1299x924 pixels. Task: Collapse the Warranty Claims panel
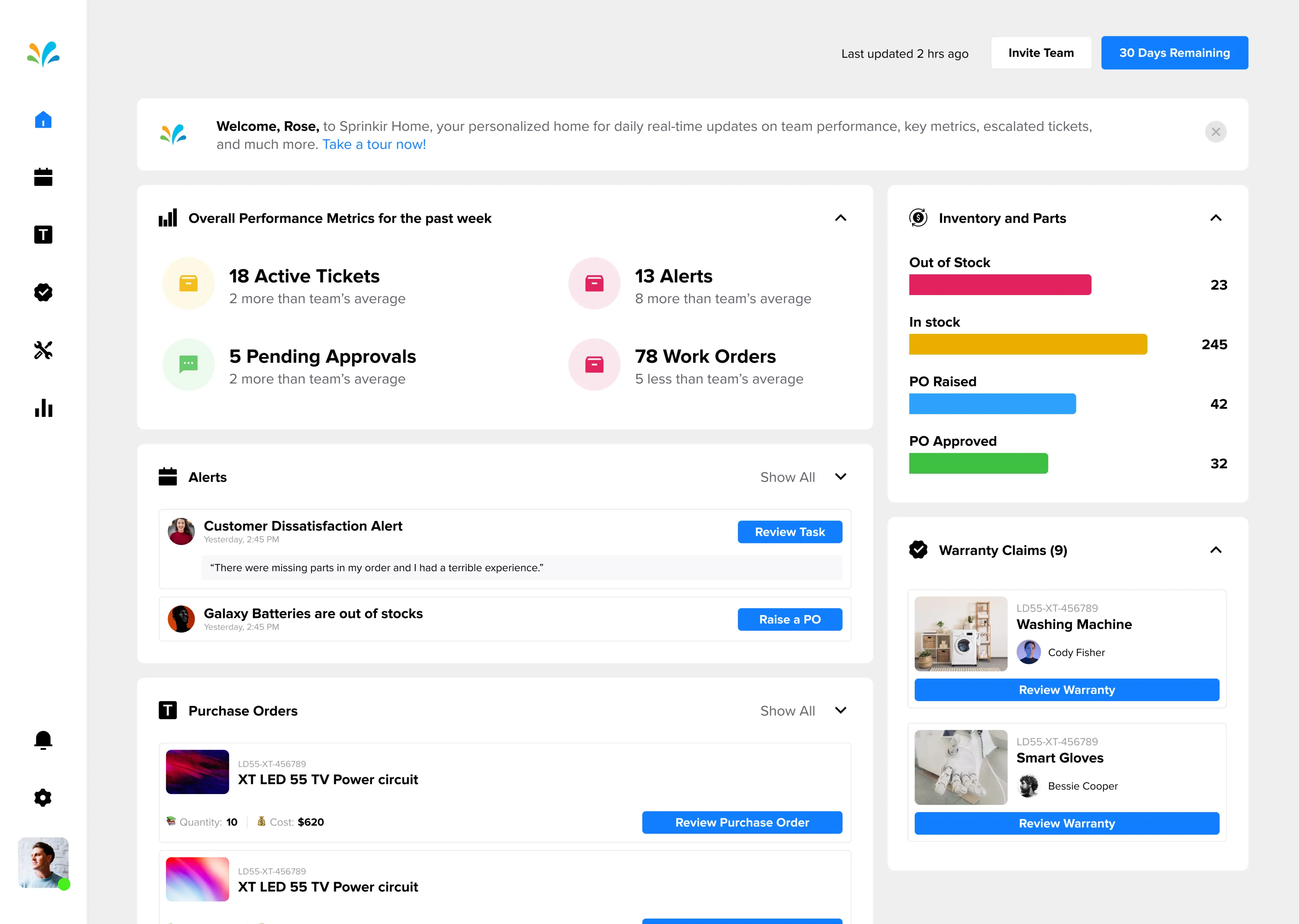click(x=1216, y=550)
